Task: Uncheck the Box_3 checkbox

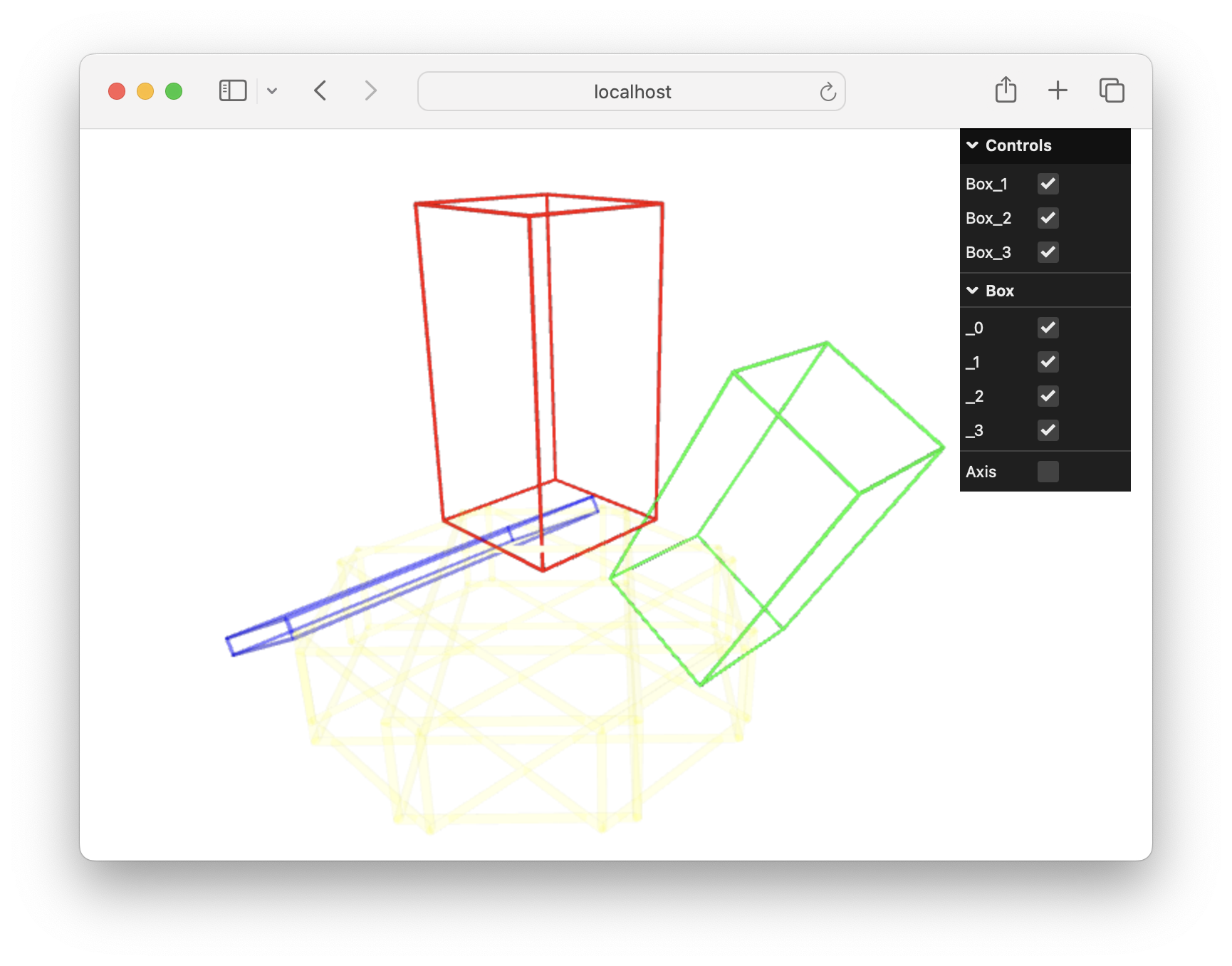Action: click(1048, 252)
